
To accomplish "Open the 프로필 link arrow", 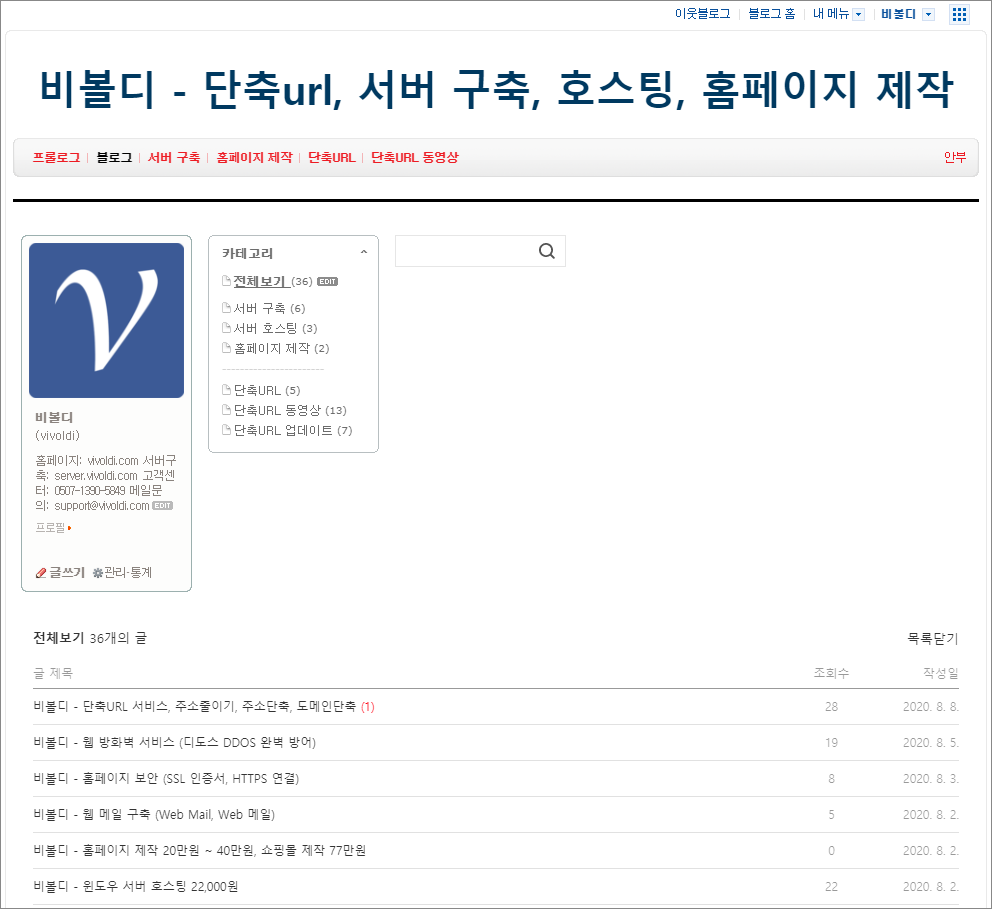I will (69, 528).
